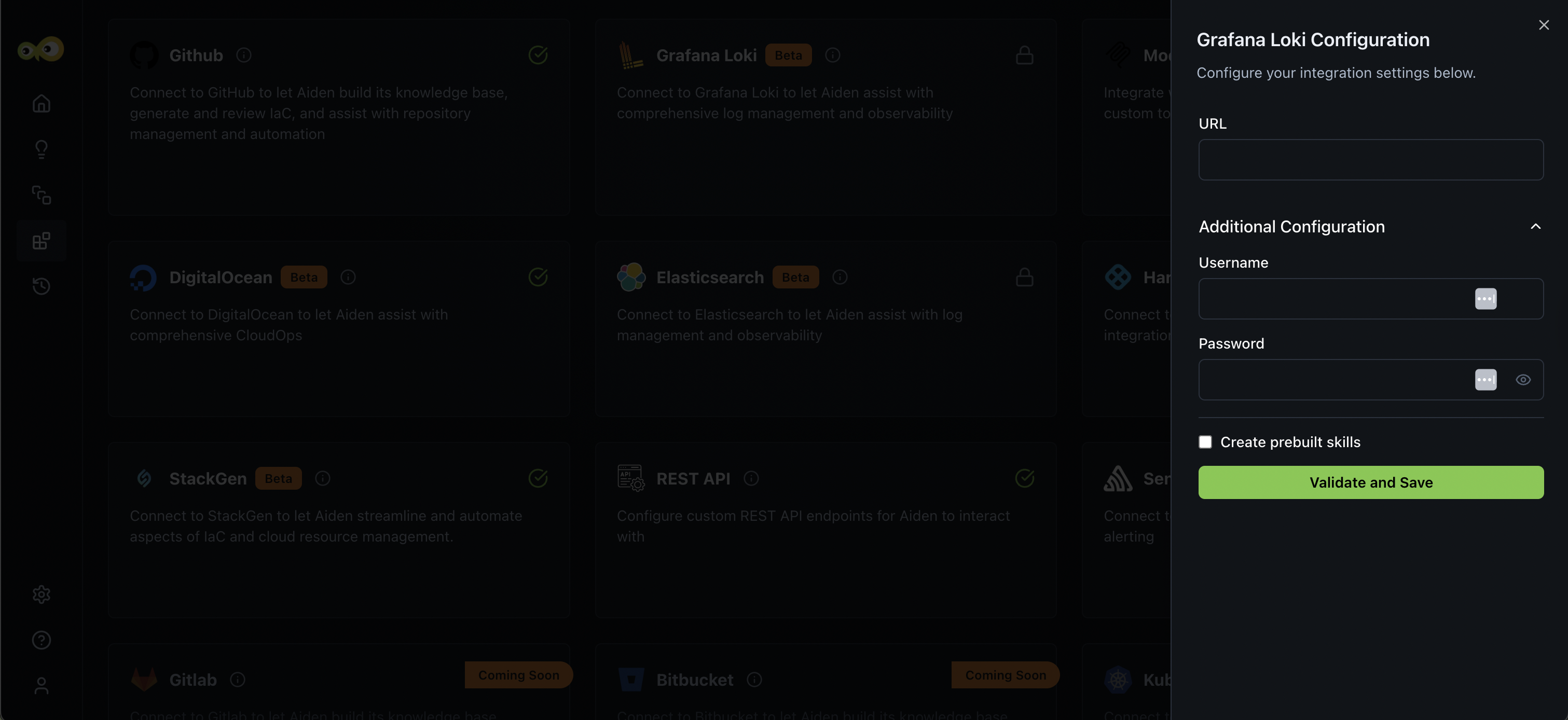Open the user profile icon

42,686
